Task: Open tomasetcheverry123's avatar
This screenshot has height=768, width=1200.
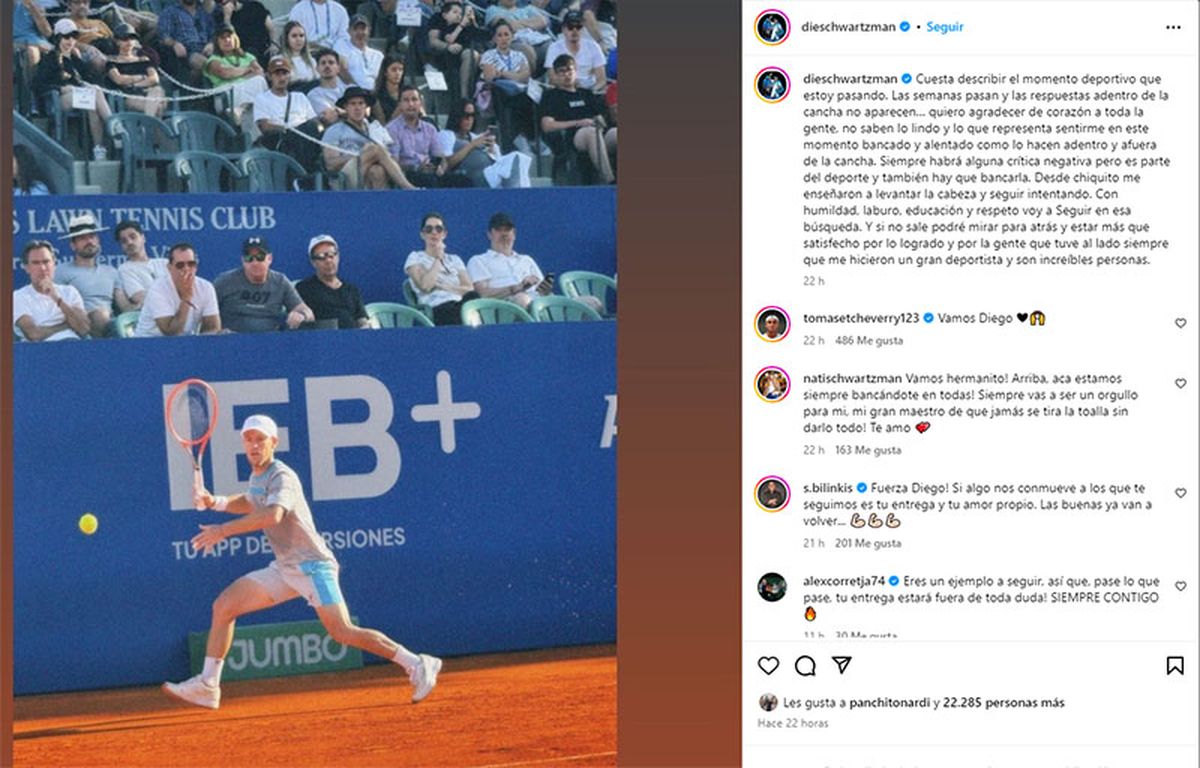Action: pyautogui.click(x=772, y=323)
